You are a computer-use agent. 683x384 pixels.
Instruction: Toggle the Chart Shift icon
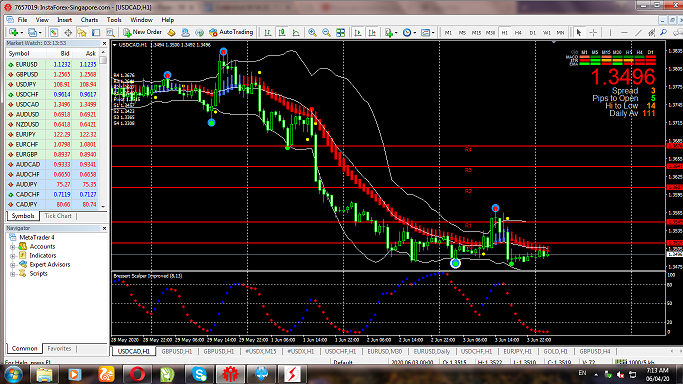click(x=372, y=33)
